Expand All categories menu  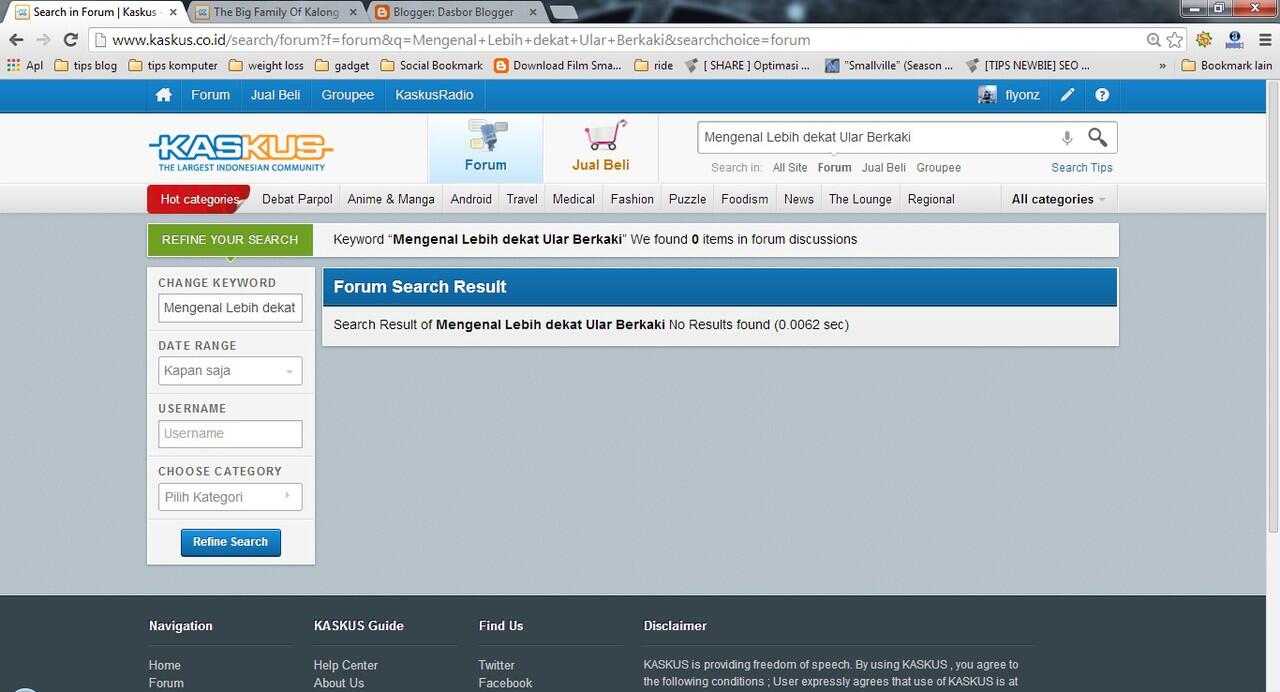(1059, 199)
